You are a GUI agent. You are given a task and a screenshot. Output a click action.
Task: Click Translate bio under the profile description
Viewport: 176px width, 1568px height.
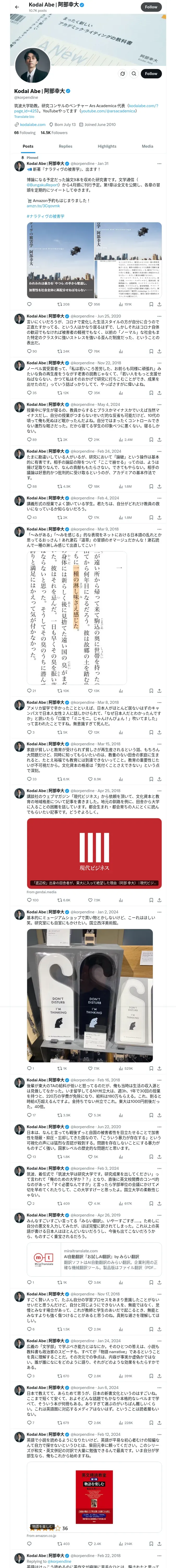pyautogui.click(x=24, y=117)
